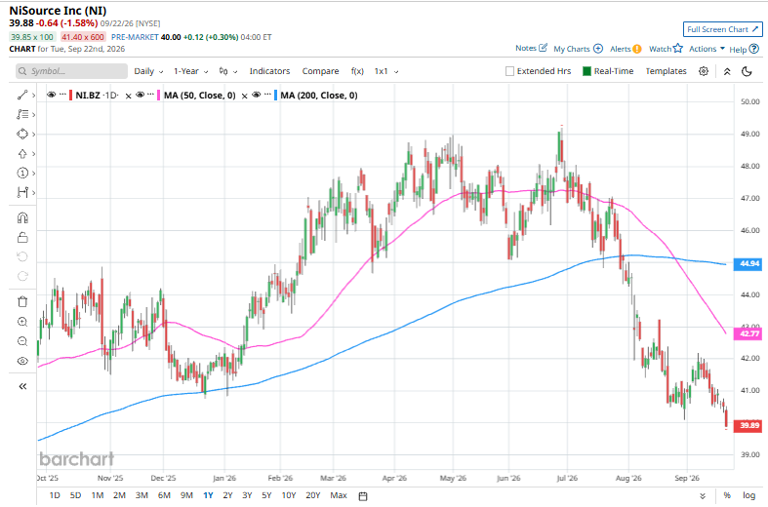The image size is (768, 507).
Task: Collapse the chart header with up chevrons
Action: [727, 72]
